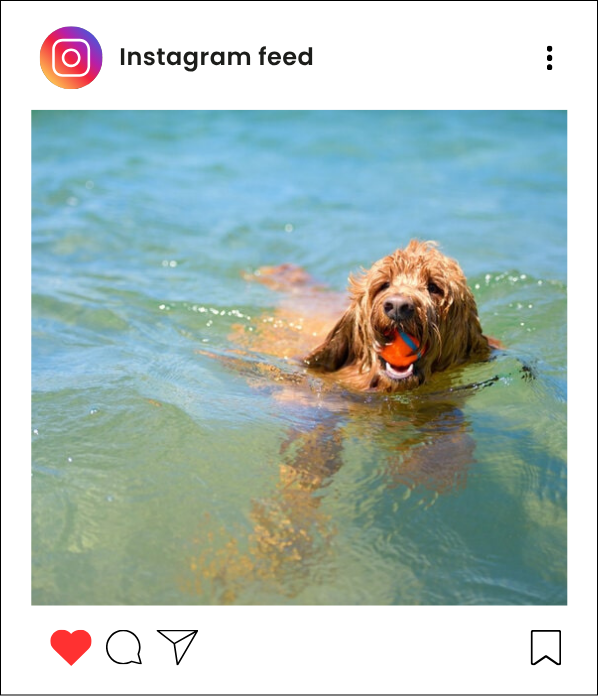Viewport: 599px width, 696px height.
Task: Click the blue stripe on the ball
Action: (409, 339)
